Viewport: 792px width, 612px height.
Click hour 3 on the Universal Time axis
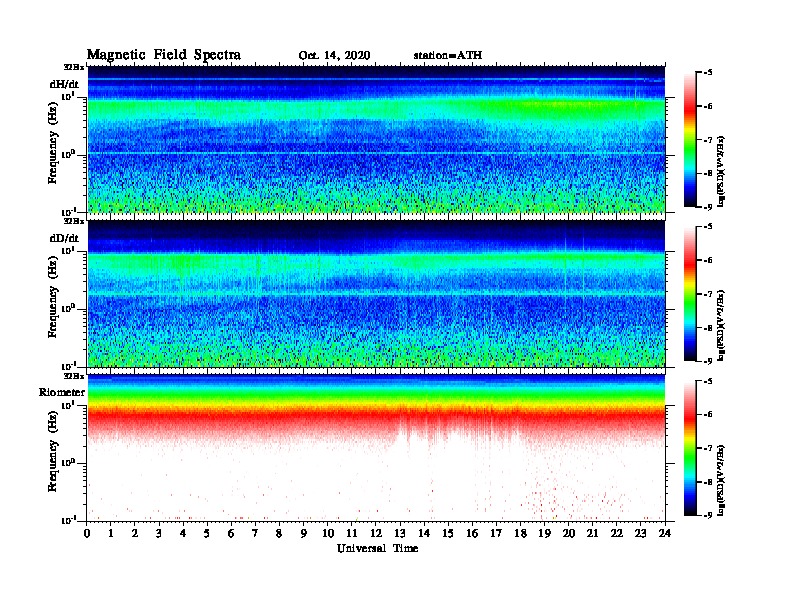159,534
